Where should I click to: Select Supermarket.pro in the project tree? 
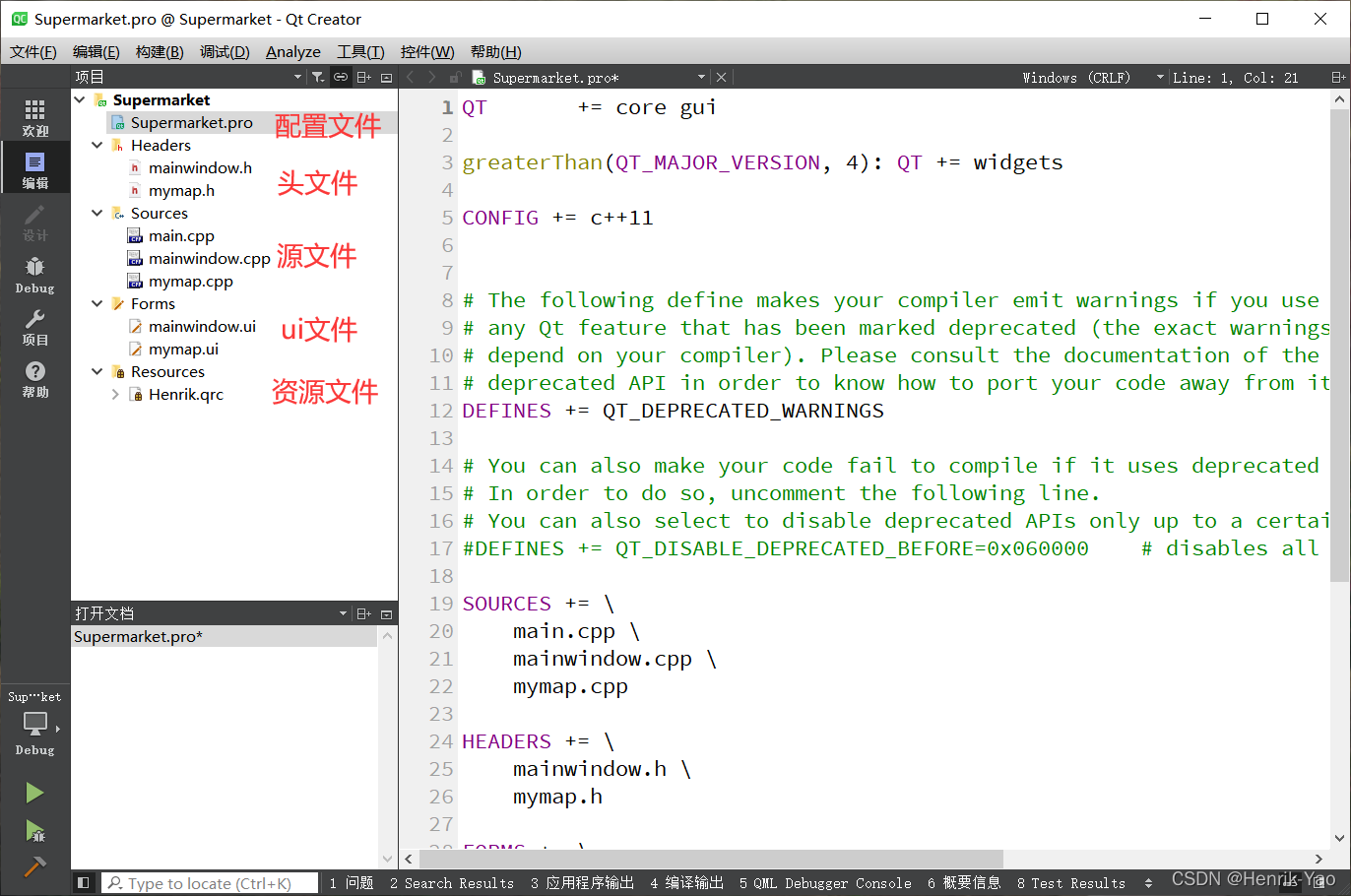coord(191,122)
